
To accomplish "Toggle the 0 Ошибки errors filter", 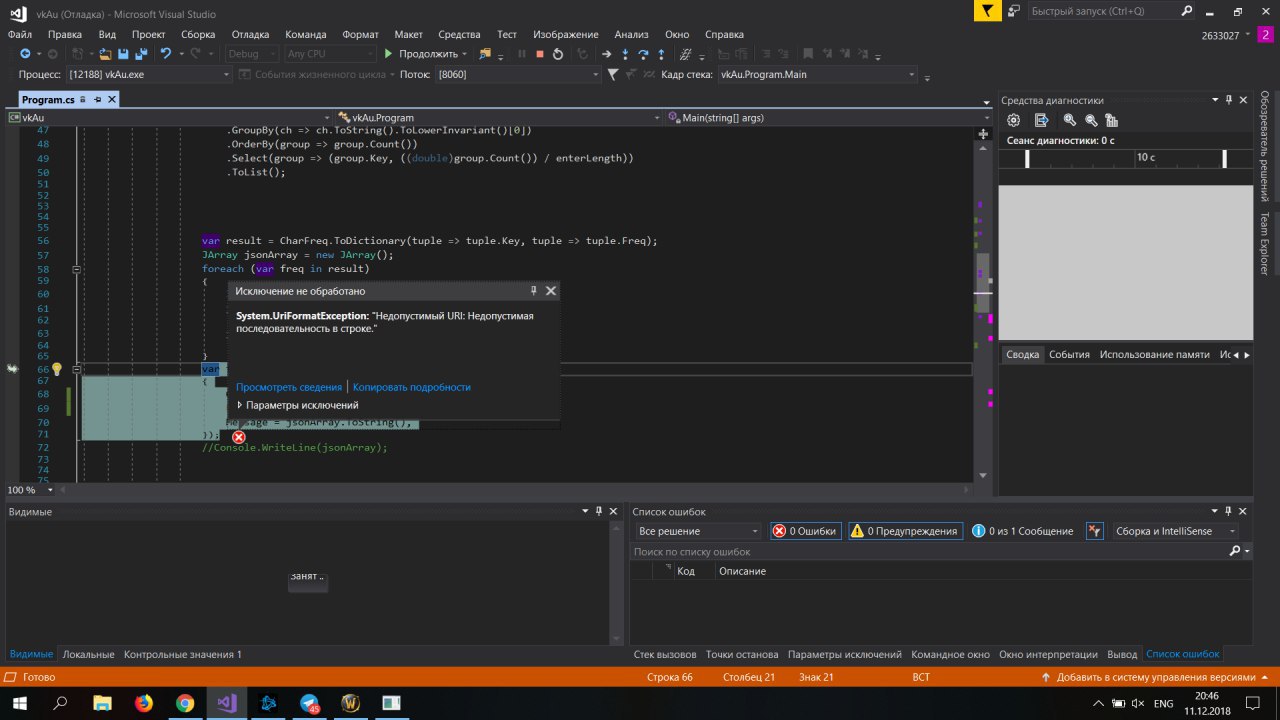I will pos(805,531).
